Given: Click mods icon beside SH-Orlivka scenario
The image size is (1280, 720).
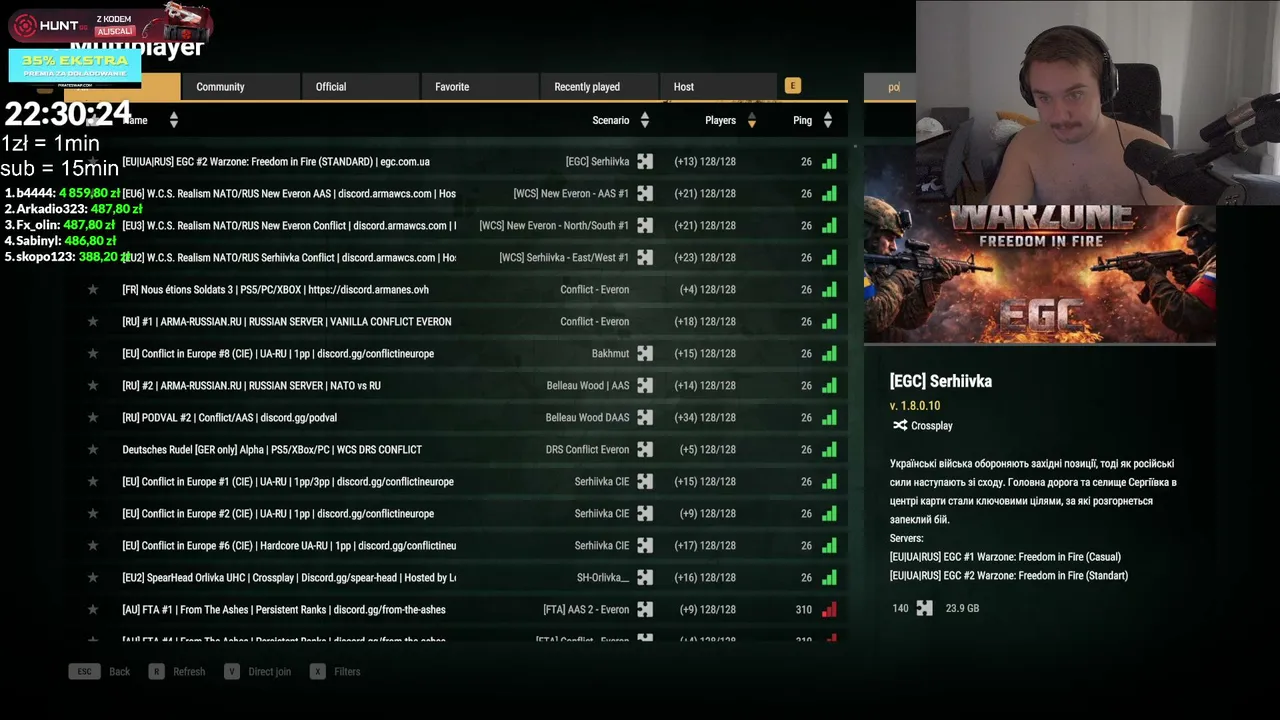Looking at the screenshot, I should [x=645, y=578].
